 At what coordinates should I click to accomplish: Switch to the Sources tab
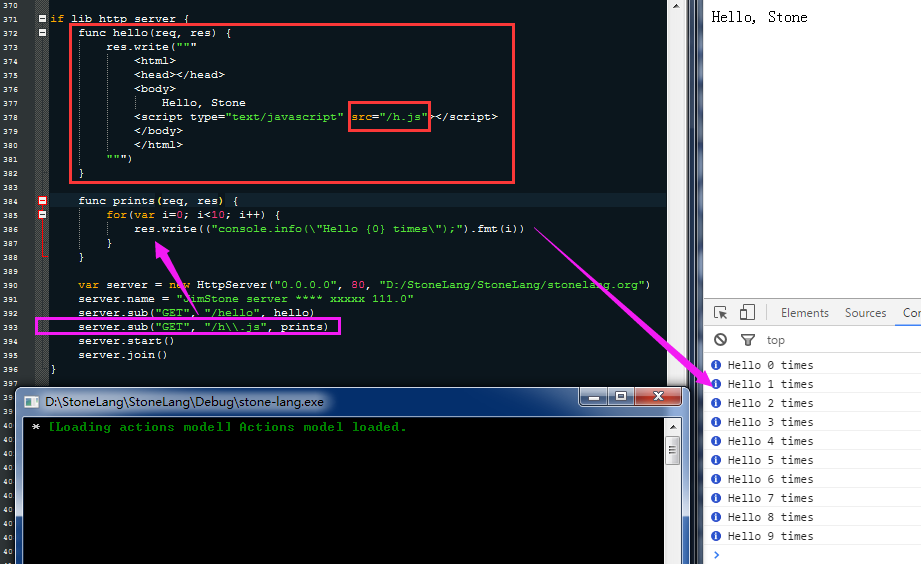pos(865,313)
